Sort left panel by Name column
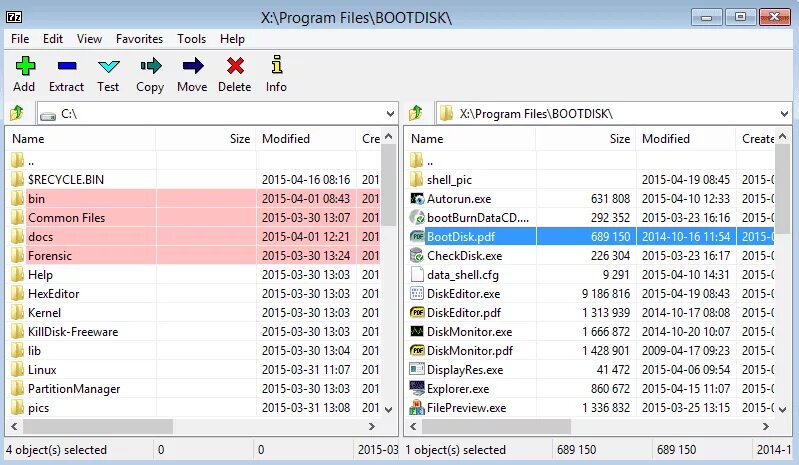This screenshot has height=465, width=799. click(81, 139)
